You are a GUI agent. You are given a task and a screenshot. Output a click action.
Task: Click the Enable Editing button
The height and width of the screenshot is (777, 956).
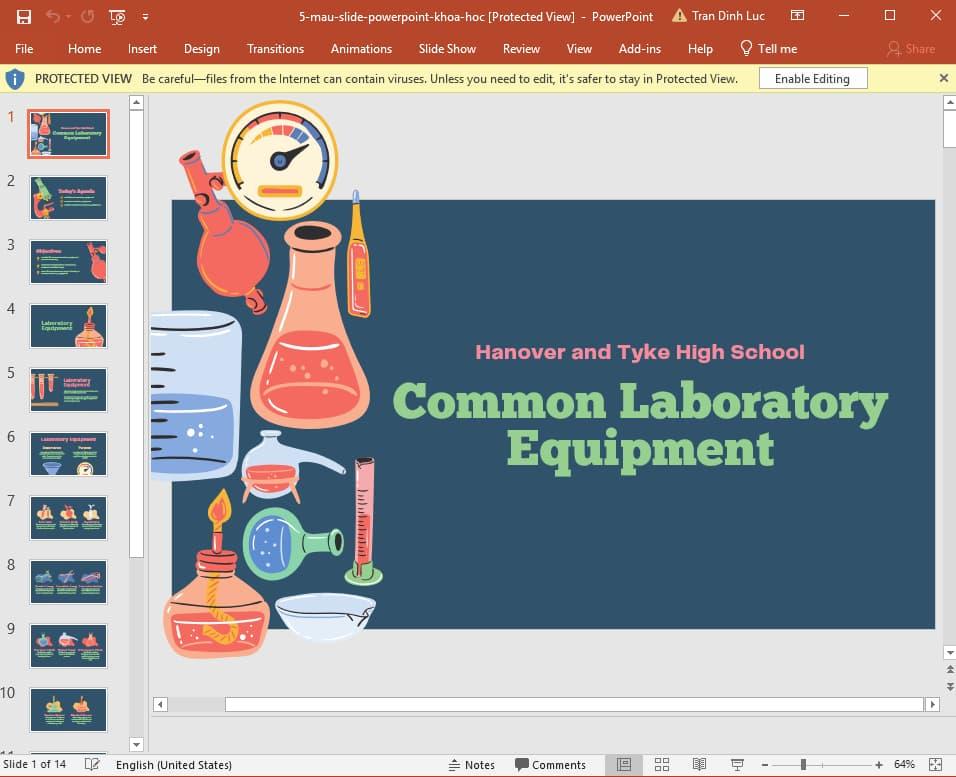pos(812,79)
